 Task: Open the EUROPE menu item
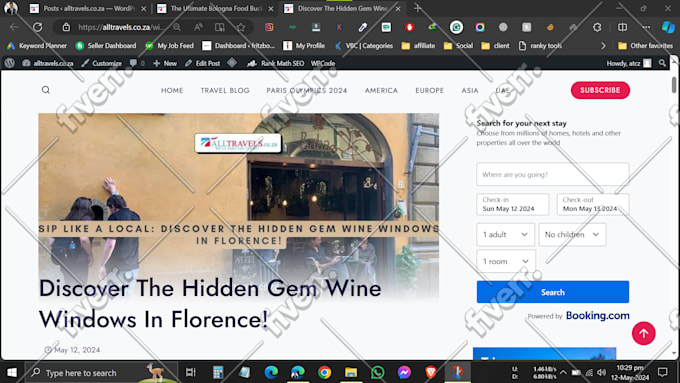430,90
